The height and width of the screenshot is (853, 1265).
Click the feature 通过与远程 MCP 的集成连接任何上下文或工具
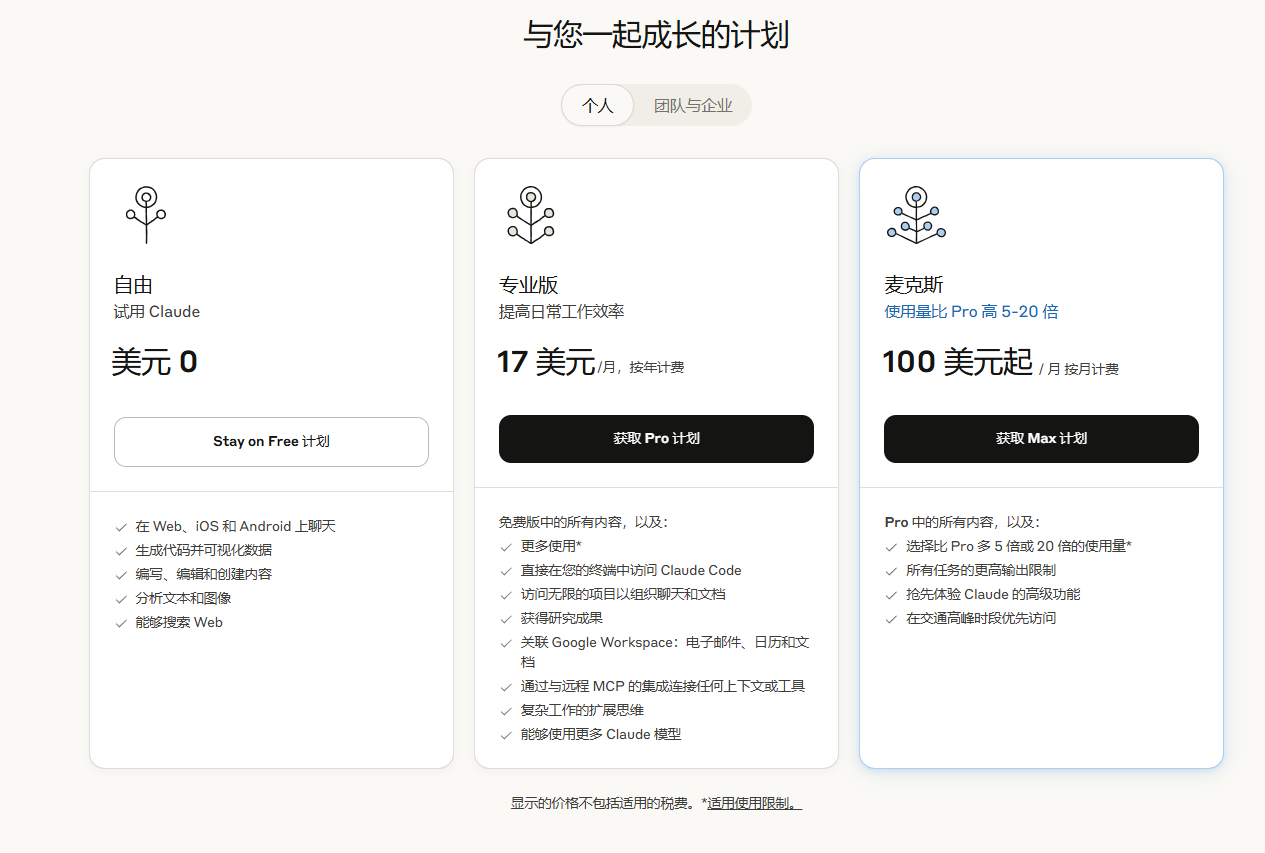coord(663,686)
